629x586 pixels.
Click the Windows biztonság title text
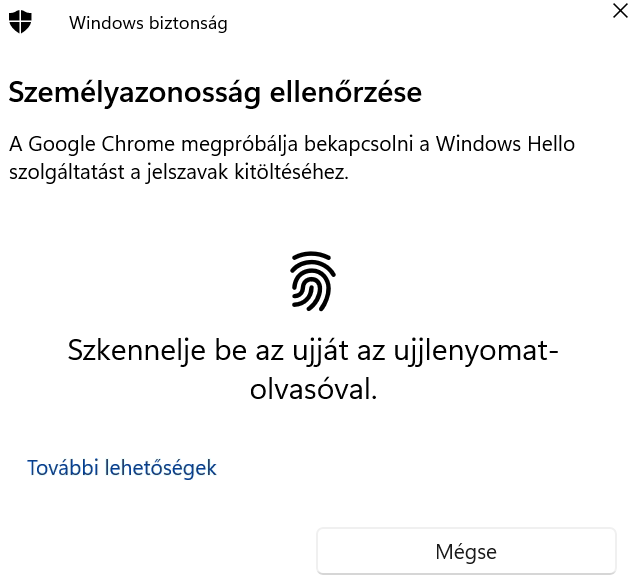(148, 23)
